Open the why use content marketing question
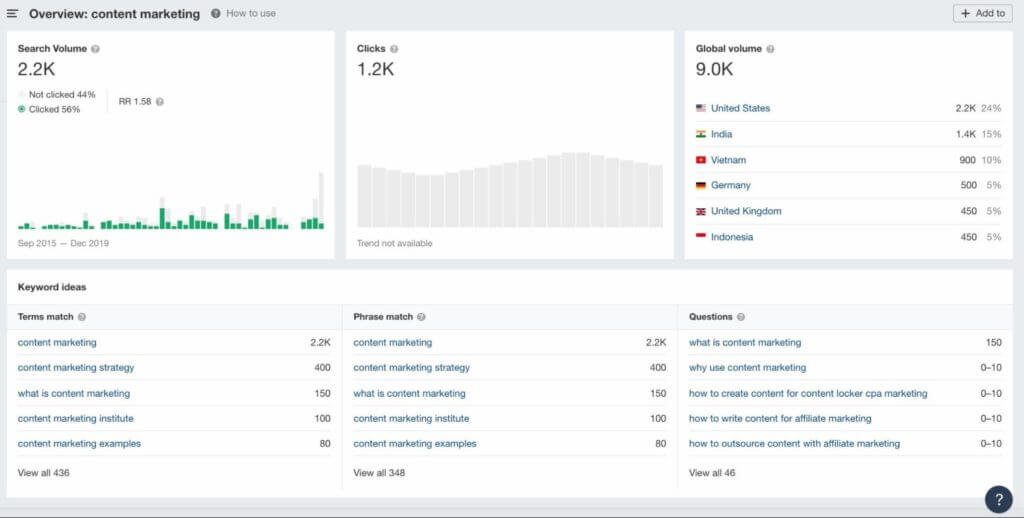The width and height of the screenshot is (1024, 518). (x=747, y=368)
